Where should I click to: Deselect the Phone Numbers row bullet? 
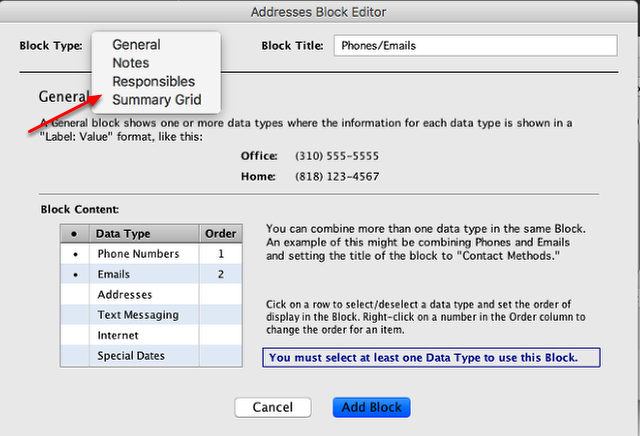click(x=75, y=254)
